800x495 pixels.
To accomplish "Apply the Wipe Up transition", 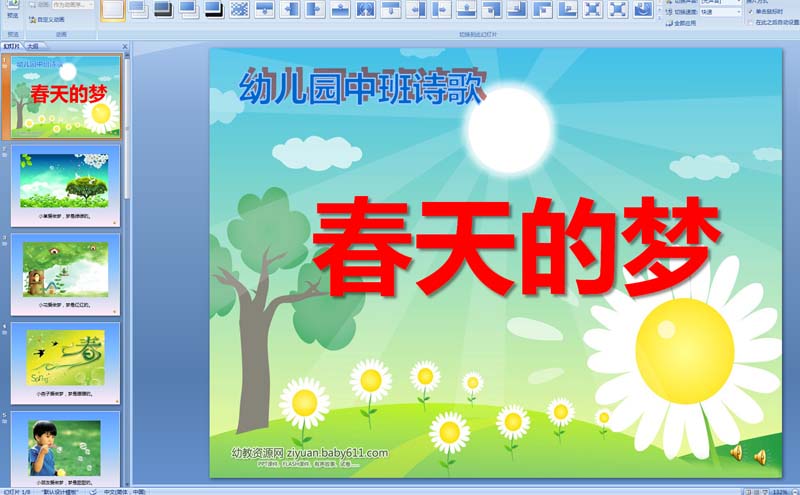I will pos(340,9).
